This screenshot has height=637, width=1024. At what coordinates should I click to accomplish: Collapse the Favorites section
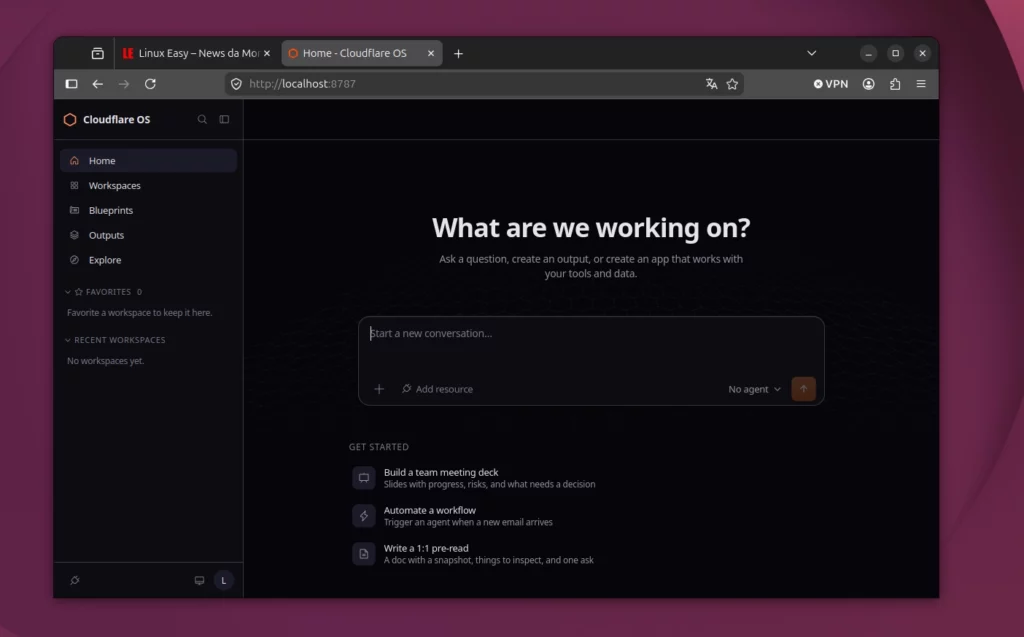[68, 292]
